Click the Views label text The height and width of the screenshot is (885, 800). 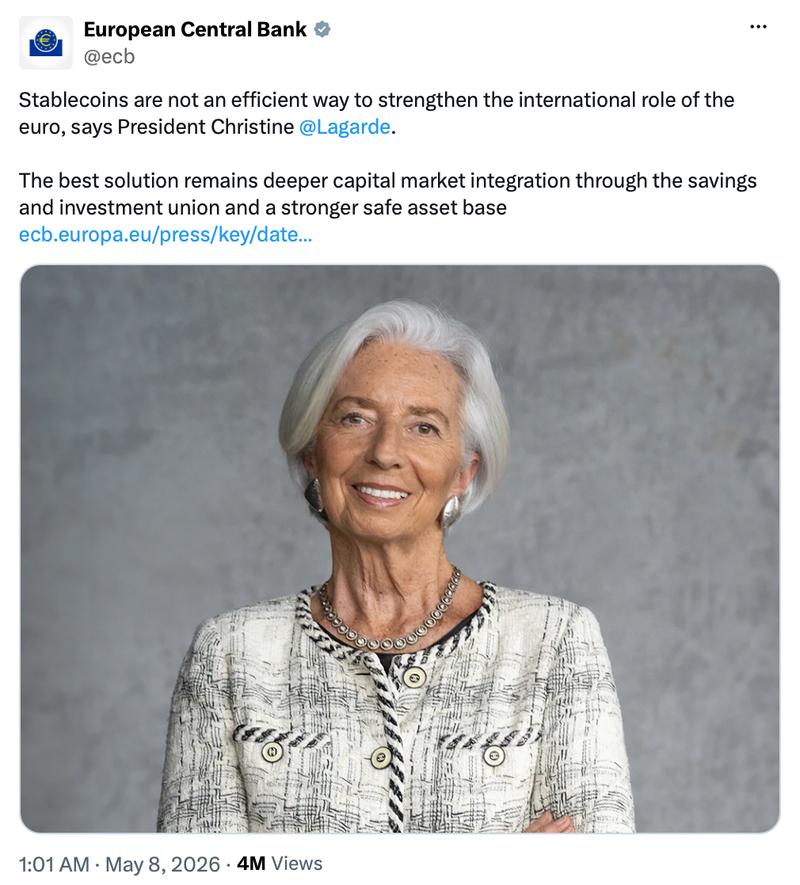tap(297, 864)
